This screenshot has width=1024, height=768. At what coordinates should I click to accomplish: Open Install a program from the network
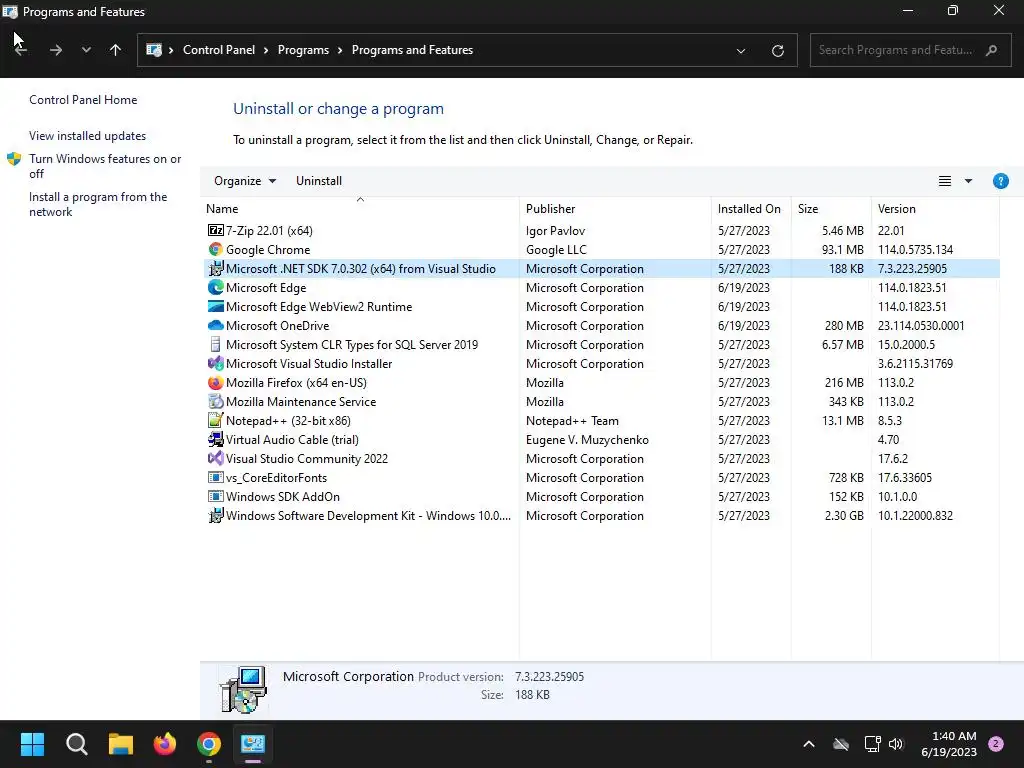98,204
